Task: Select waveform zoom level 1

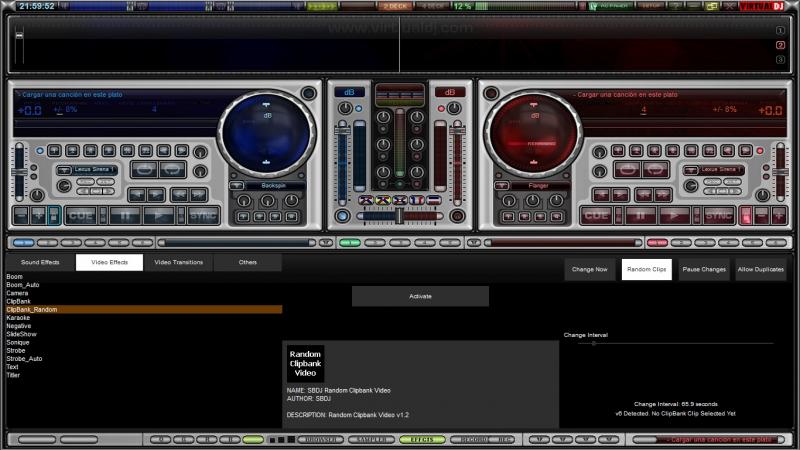Action: [x=780, y=31]
